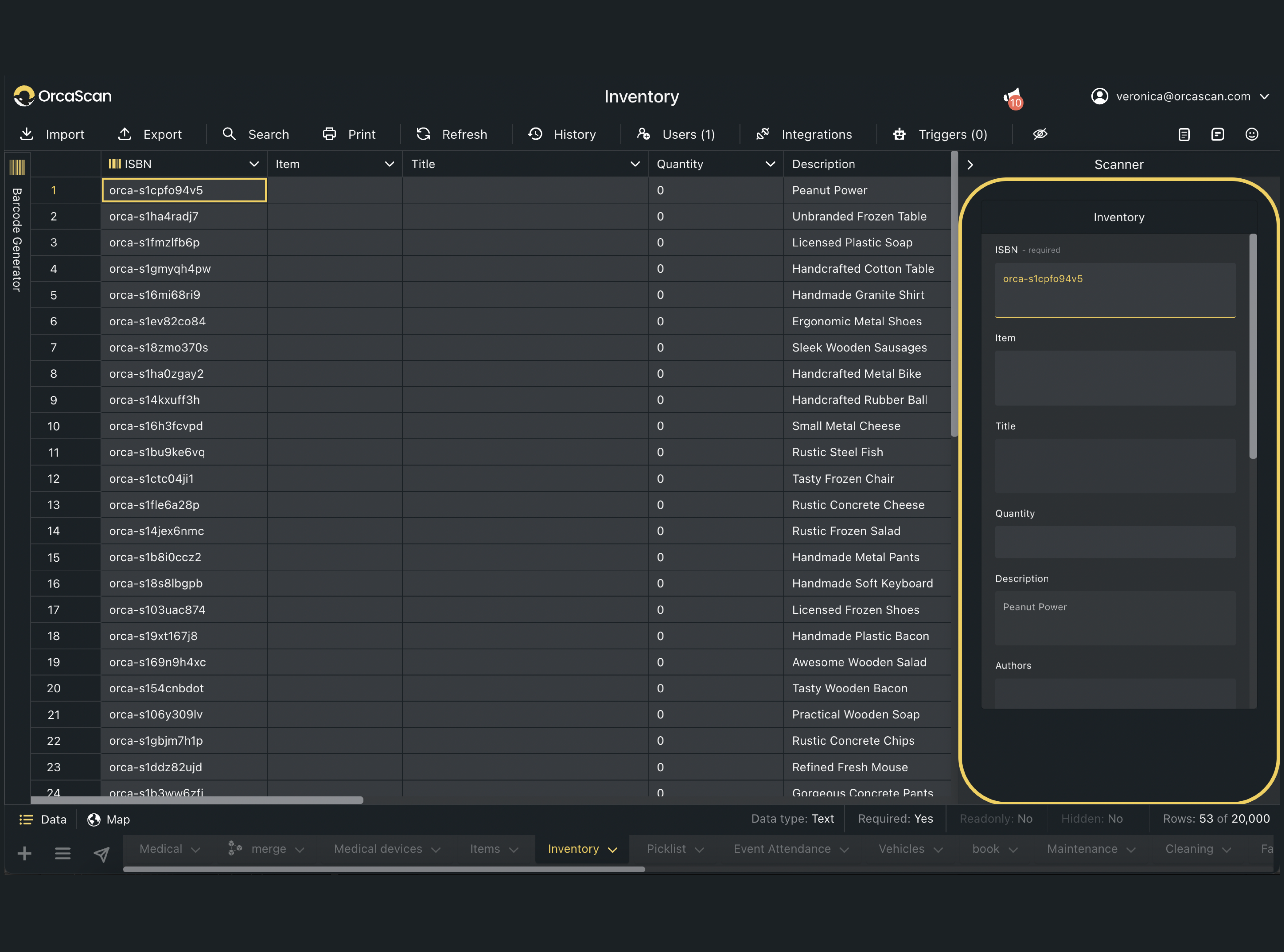Open the Search magnifier tool

(229, 134)
